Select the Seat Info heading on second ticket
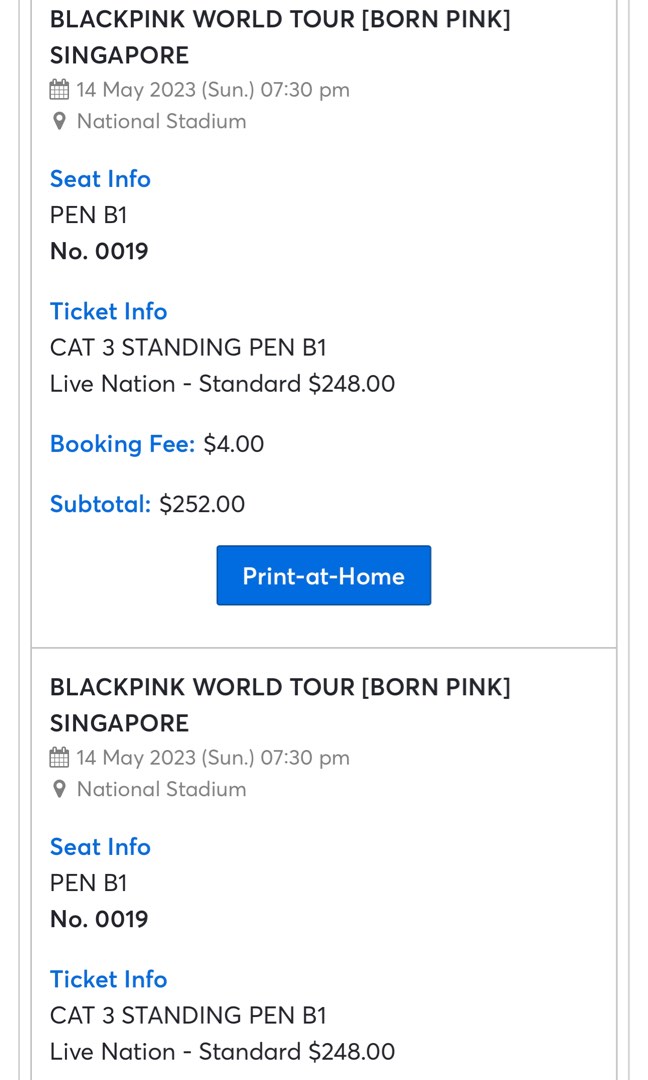 pyautogui.click(x=100, y=846)
